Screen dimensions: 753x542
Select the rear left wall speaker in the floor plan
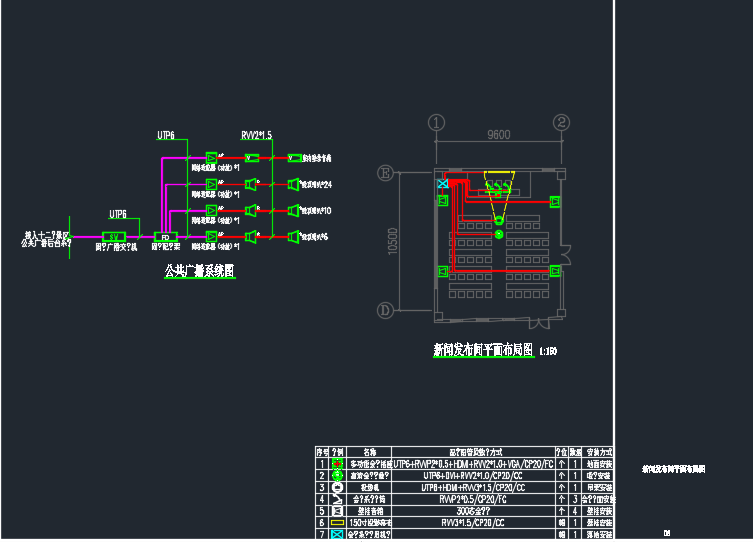point(443,272)
